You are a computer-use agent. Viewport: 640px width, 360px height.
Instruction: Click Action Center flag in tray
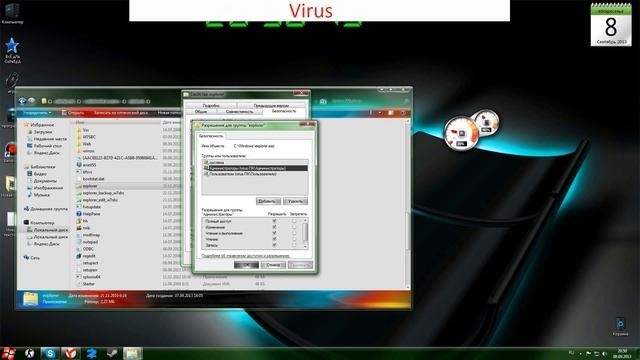[x=588, y=353]
